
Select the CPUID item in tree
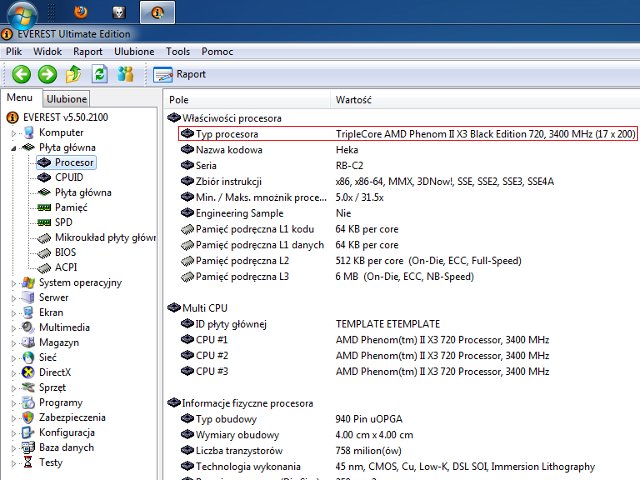click(x=69, y=177)
